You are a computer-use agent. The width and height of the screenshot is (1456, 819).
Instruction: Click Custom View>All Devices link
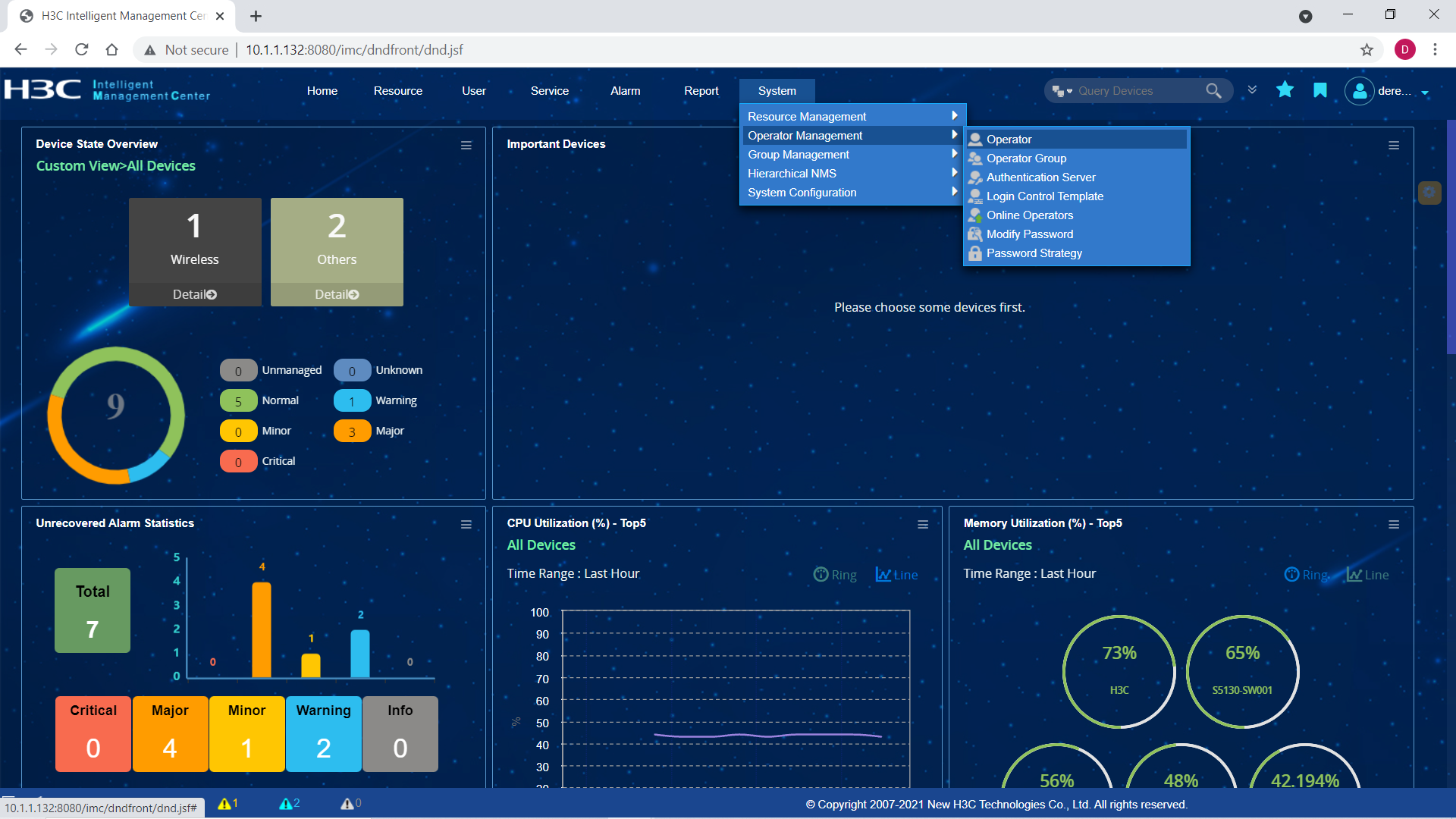point(115,166)
